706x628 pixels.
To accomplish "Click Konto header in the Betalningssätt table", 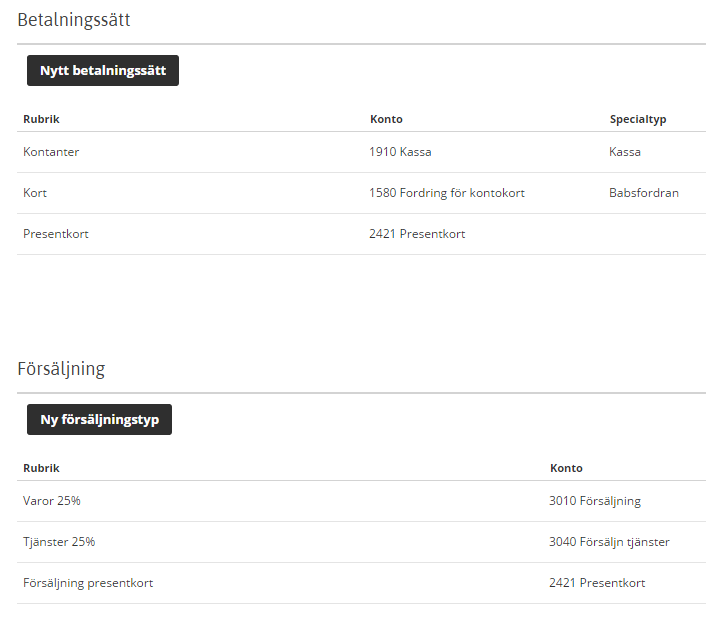I will [386, 119].
